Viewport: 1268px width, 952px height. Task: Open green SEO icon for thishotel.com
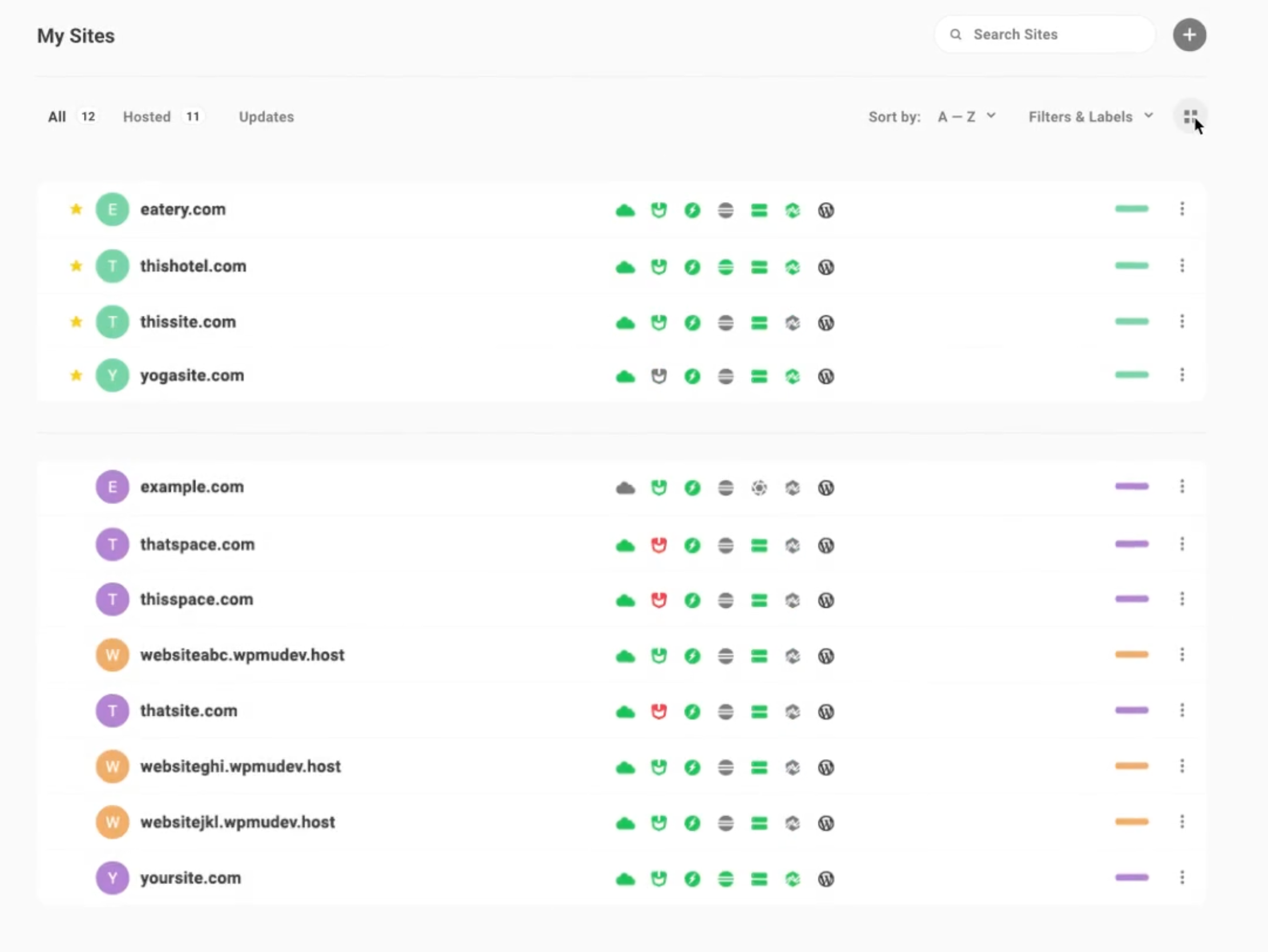(726, 267)
